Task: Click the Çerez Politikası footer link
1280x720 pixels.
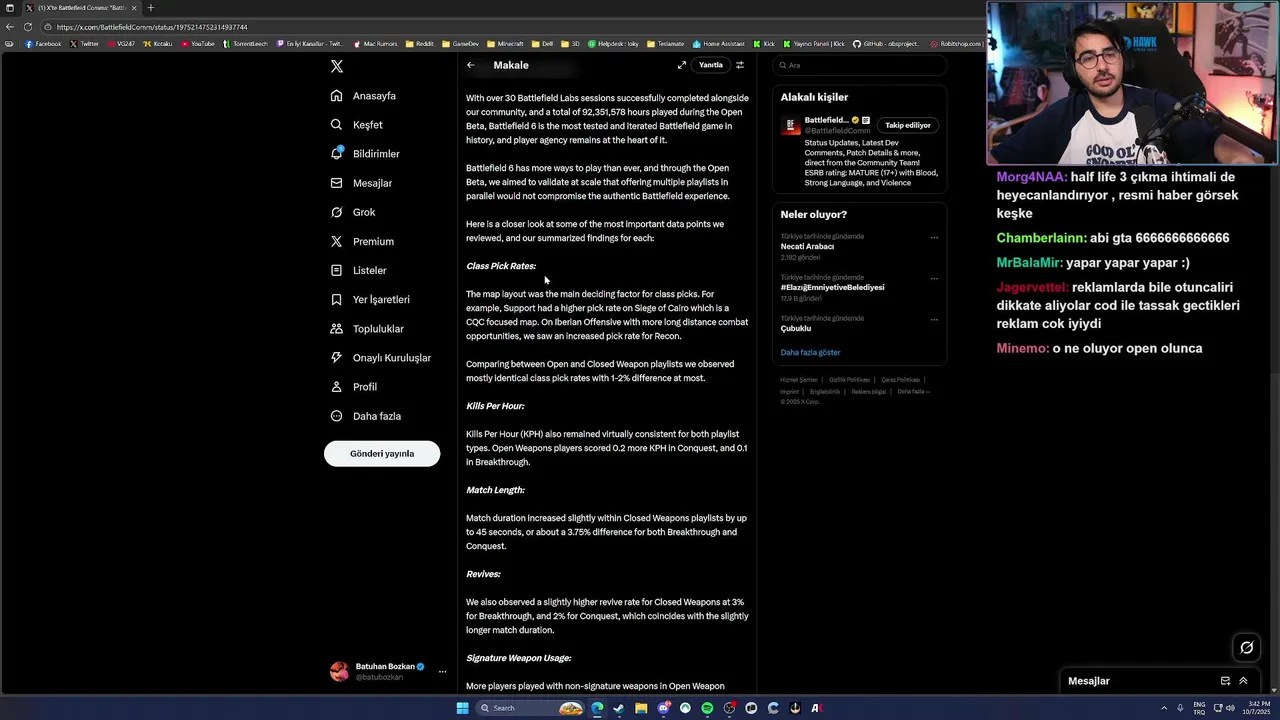Action: [901, 380]
